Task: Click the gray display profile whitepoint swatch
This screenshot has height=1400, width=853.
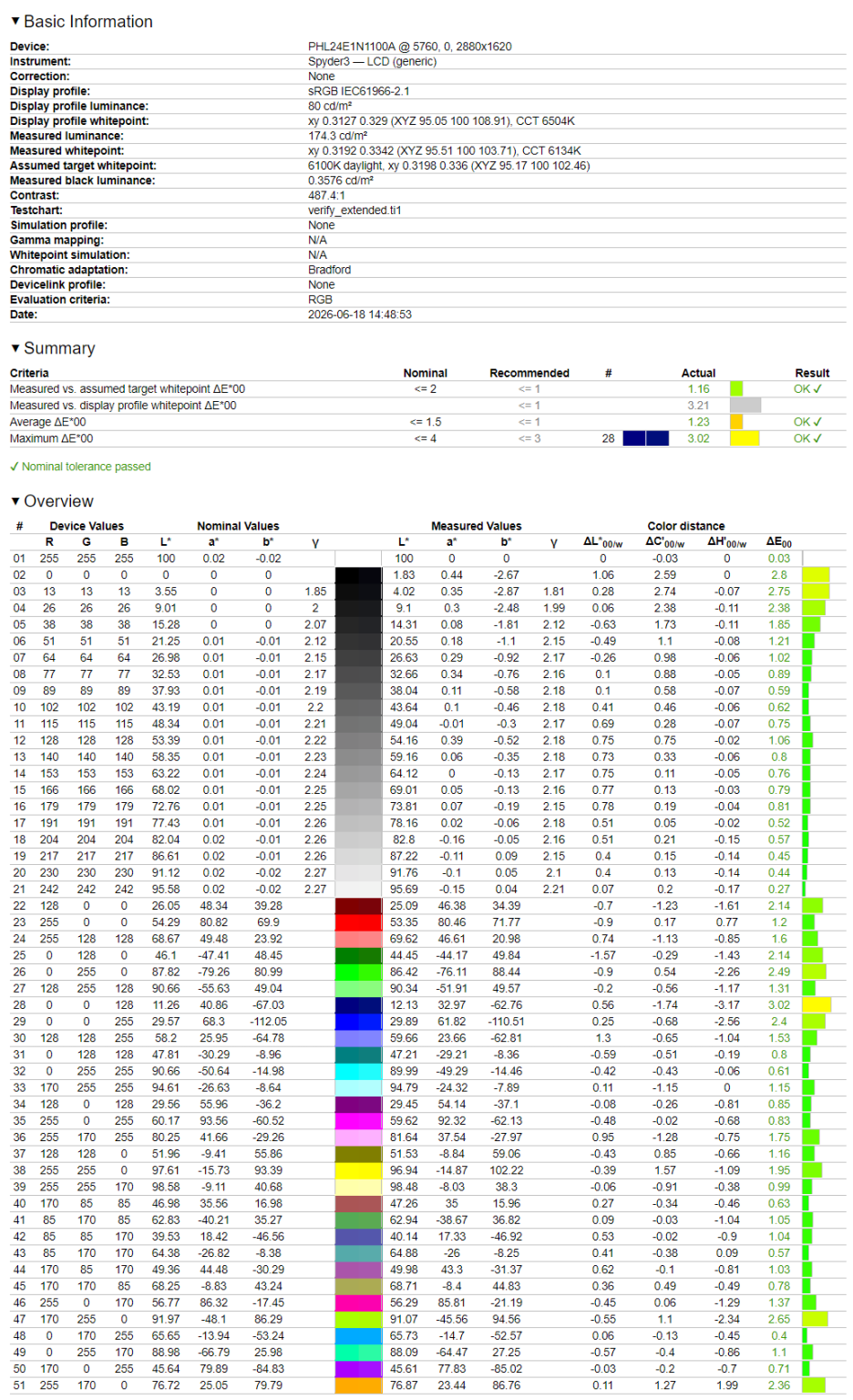Action: [745, 405]
